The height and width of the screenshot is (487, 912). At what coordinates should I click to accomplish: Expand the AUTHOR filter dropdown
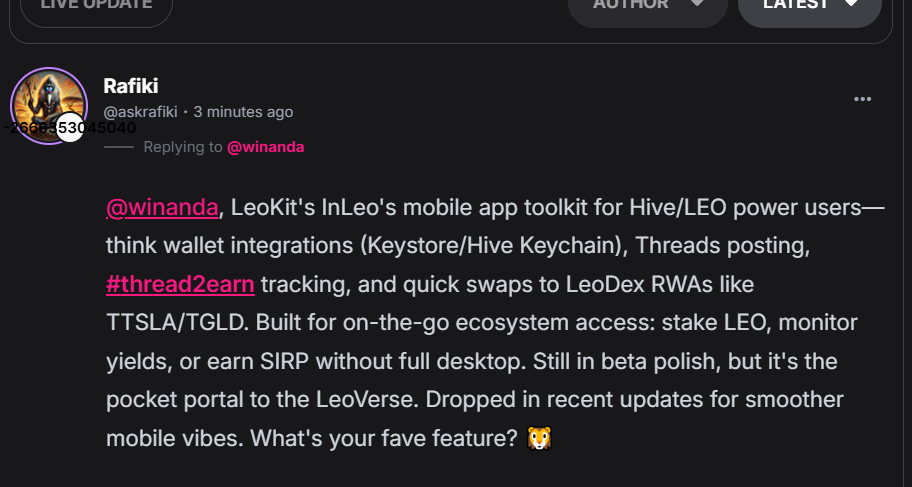tap(646, 5)
